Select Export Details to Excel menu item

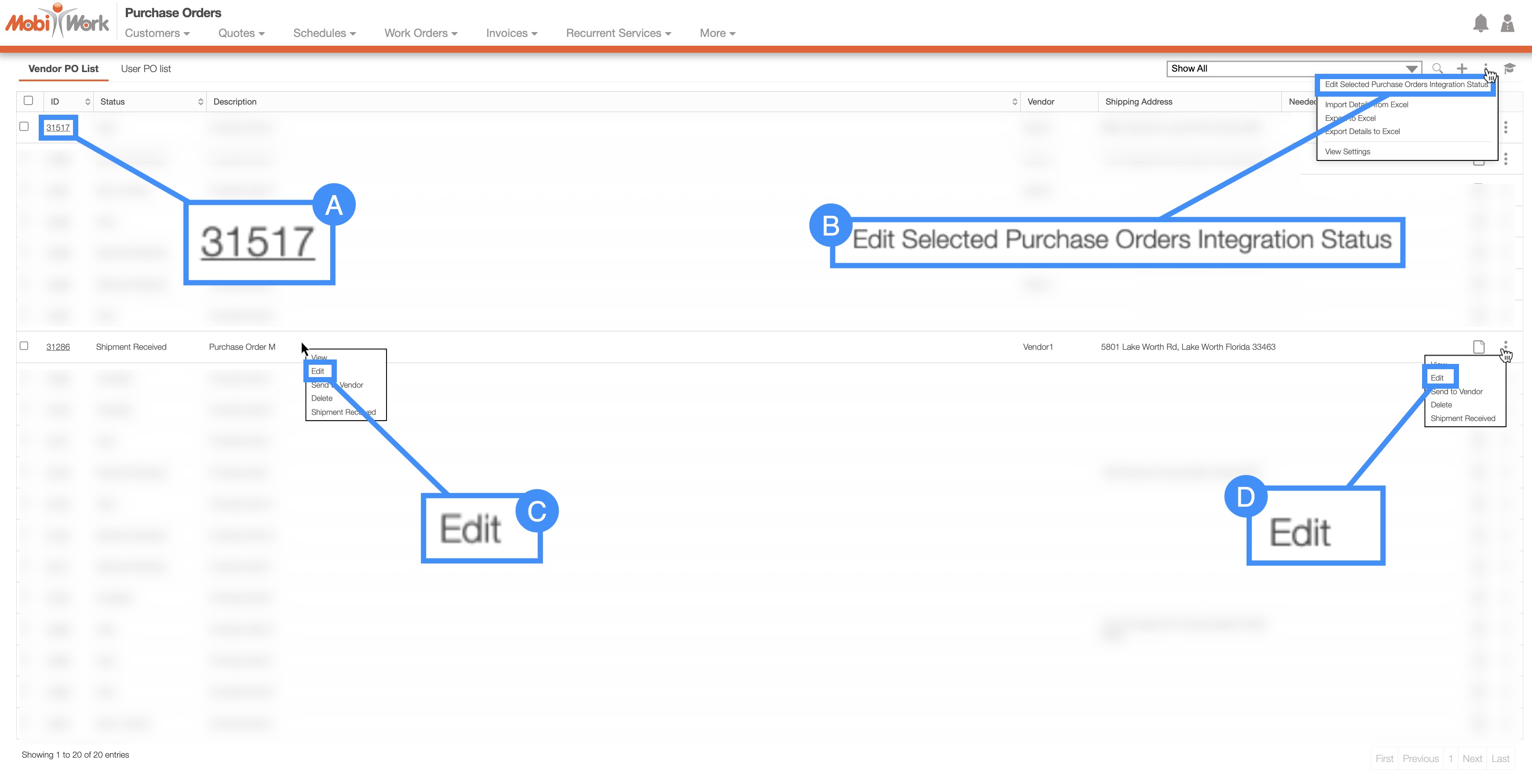[1363, 131]
